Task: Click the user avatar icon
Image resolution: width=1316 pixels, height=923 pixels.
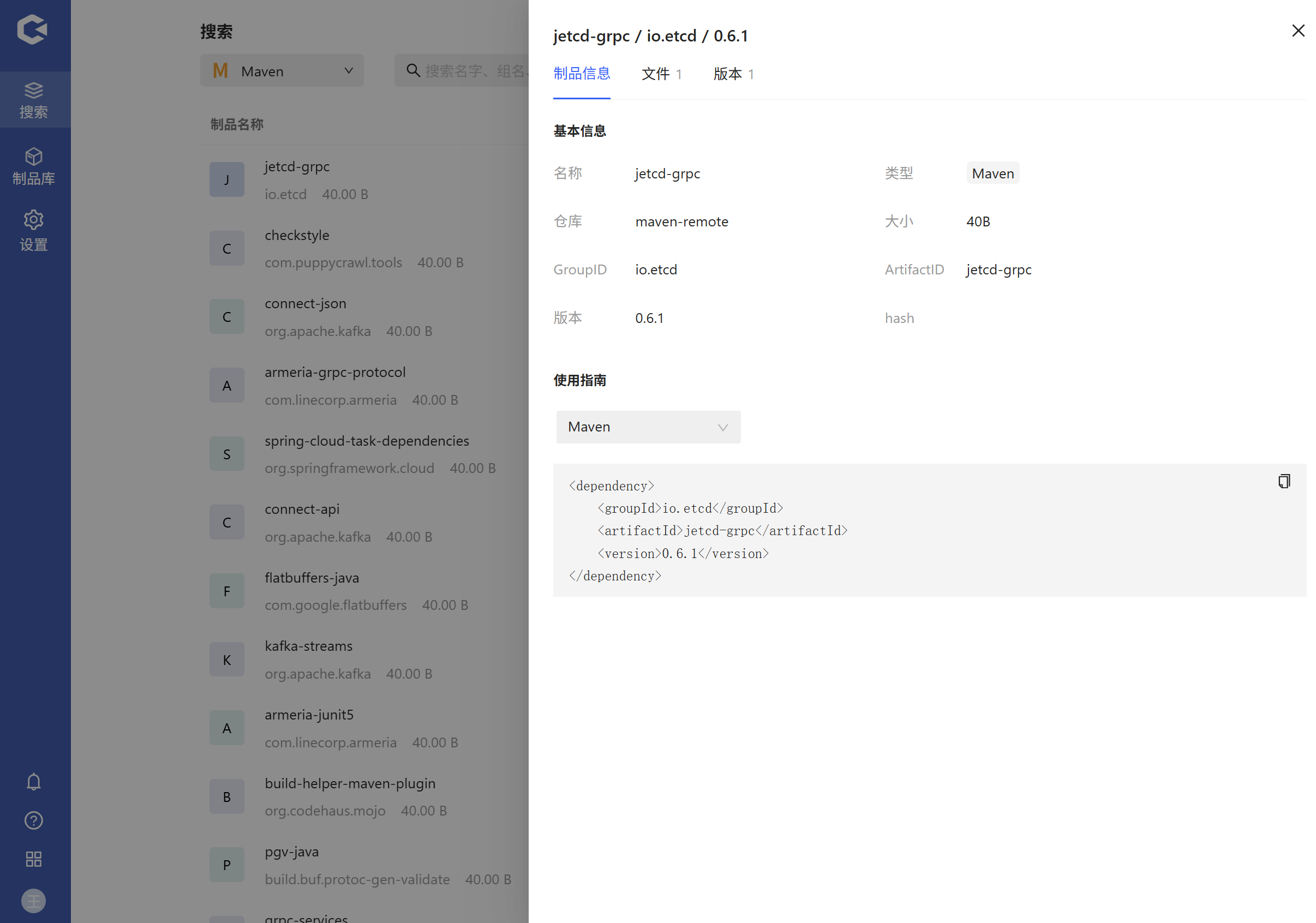Action: [x=34, y=901]
